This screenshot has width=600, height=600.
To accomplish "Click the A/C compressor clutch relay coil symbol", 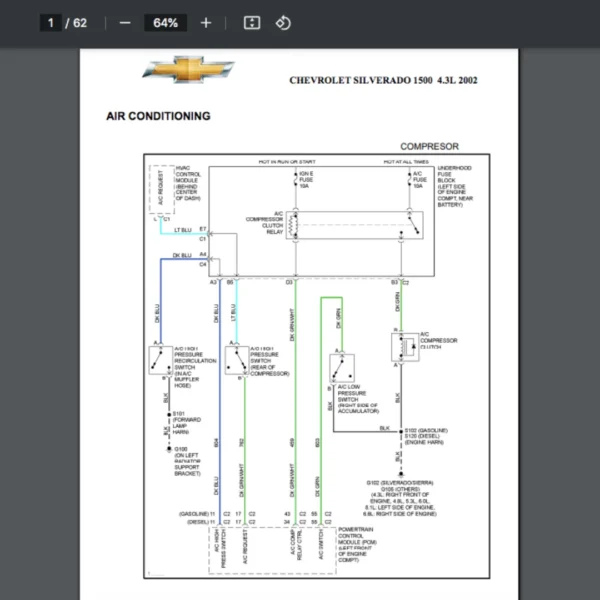I will pyautogui.click(x=293, y=227).
